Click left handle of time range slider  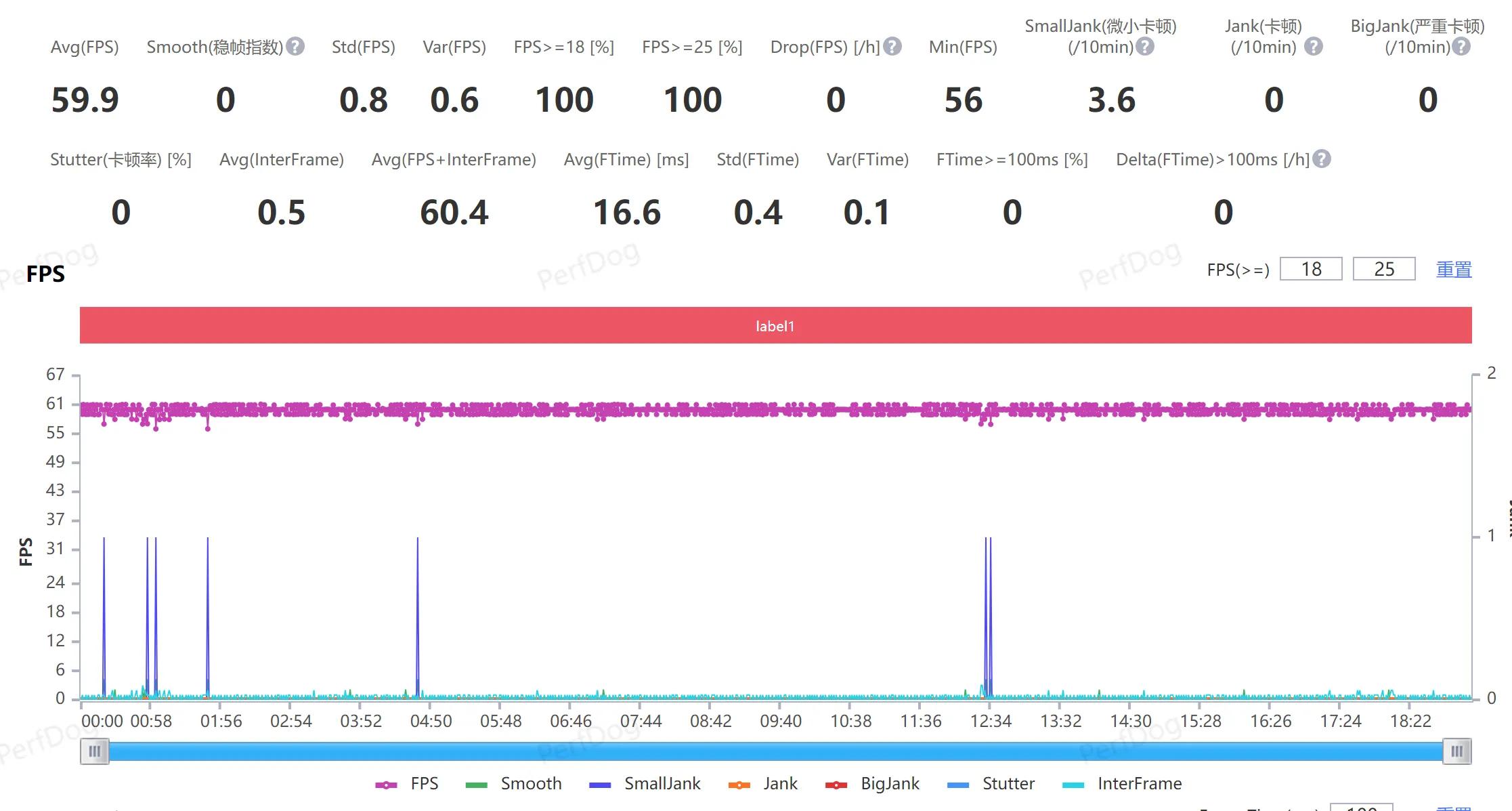tap(95, 751)
